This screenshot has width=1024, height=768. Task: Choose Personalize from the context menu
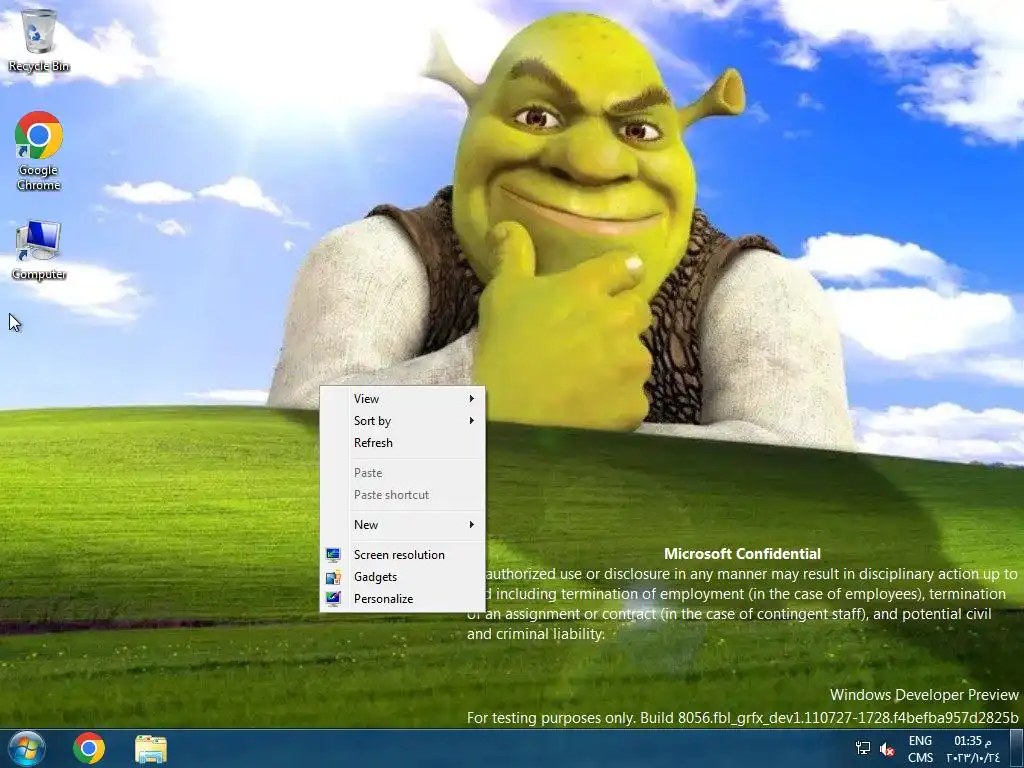402,599
